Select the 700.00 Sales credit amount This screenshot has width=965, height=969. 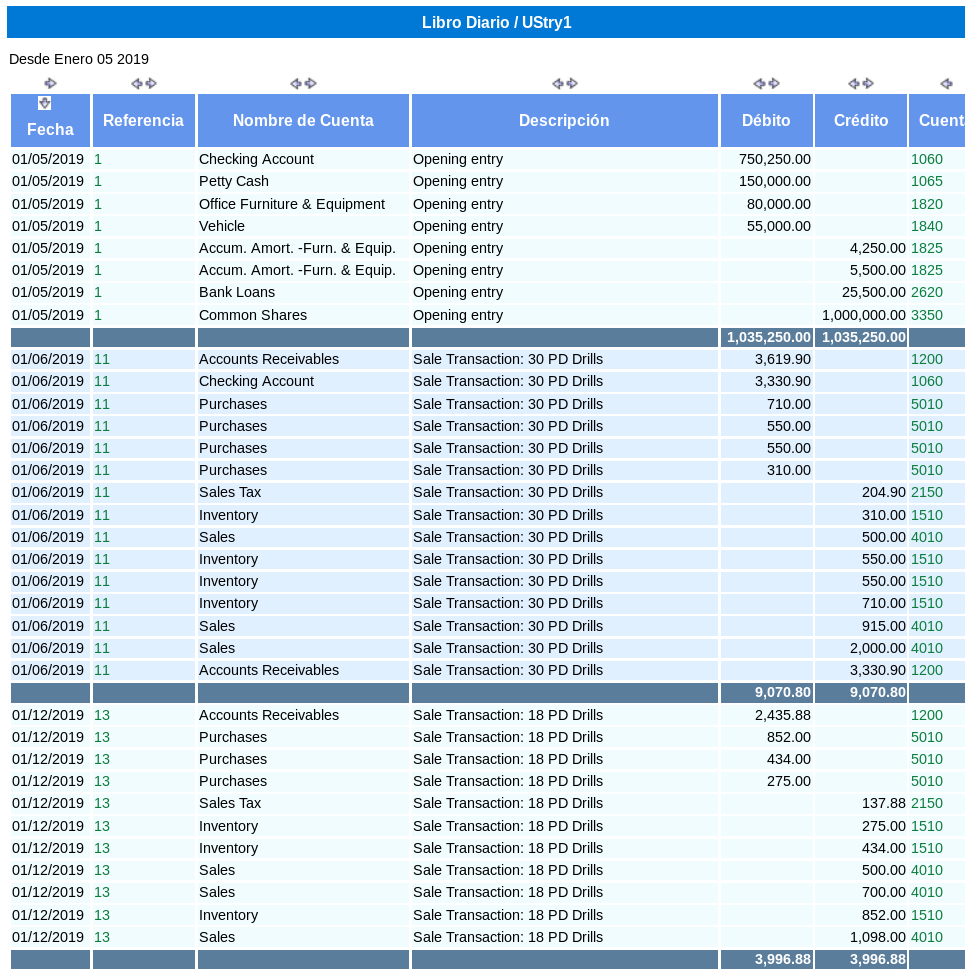883,892
